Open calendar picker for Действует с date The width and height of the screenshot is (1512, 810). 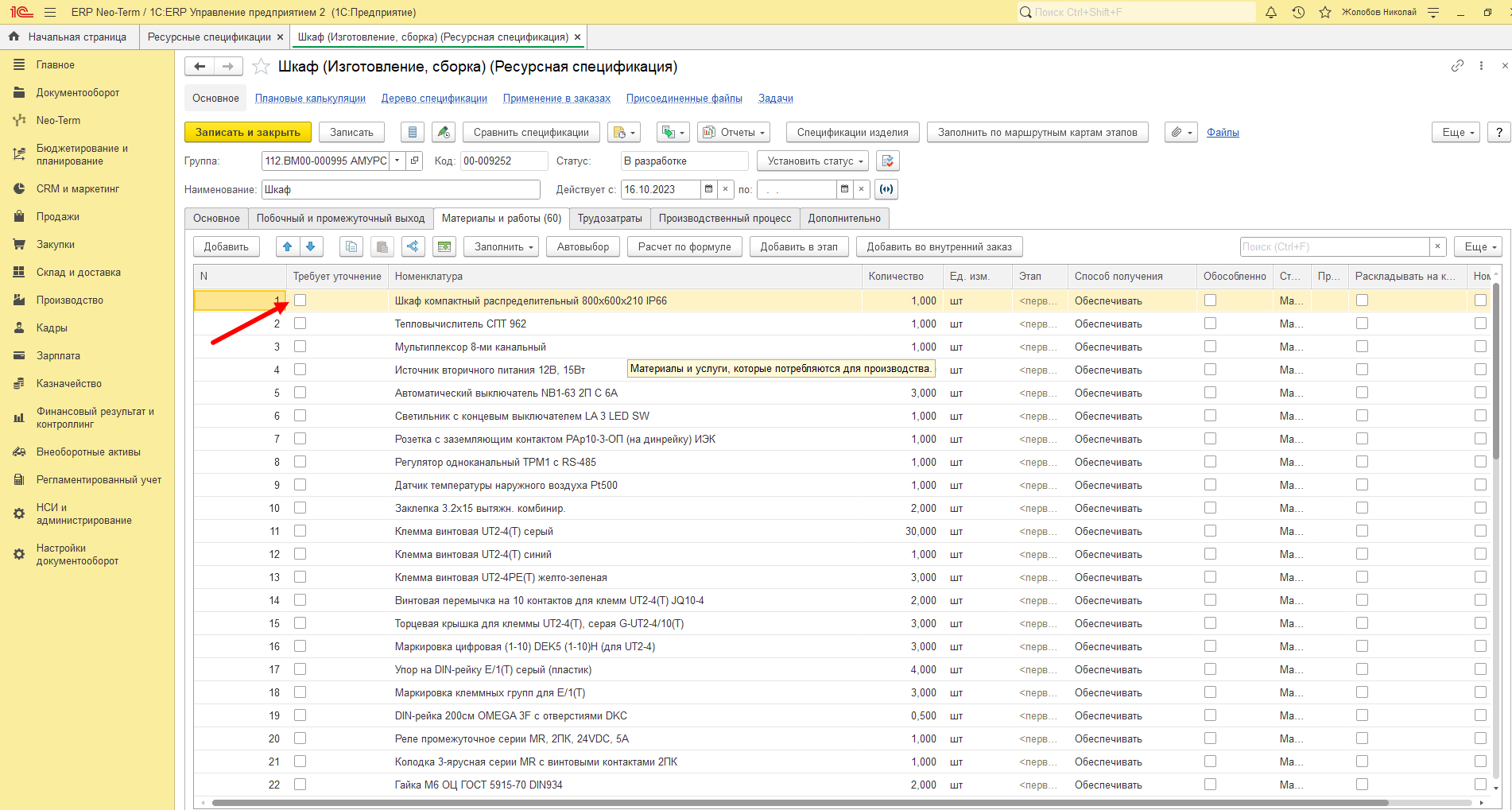(709, 189)
